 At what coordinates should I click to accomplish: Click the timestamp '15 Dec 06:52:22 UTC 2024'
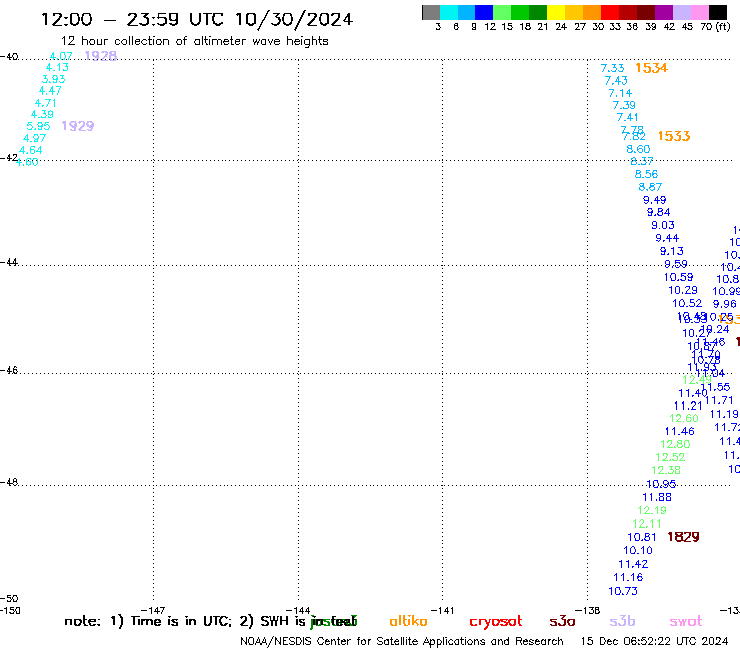[655, 642]
